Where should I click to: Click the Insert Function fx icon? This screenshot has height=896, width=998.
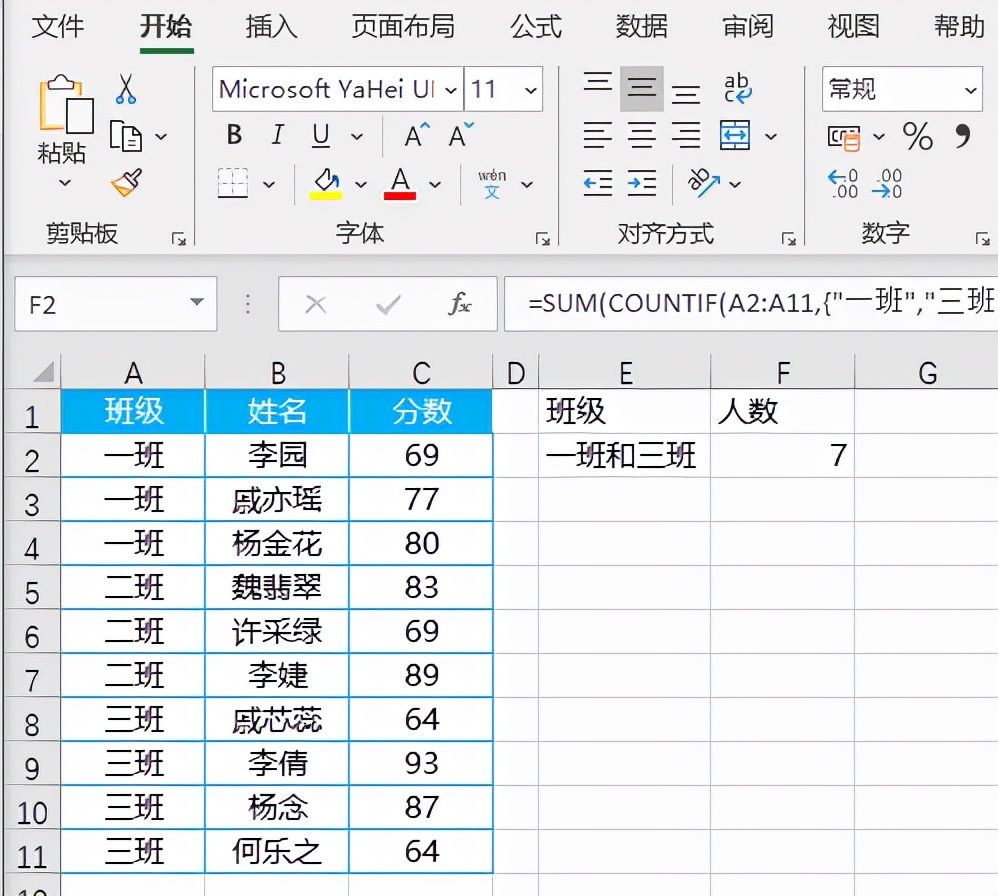(460, 304)
